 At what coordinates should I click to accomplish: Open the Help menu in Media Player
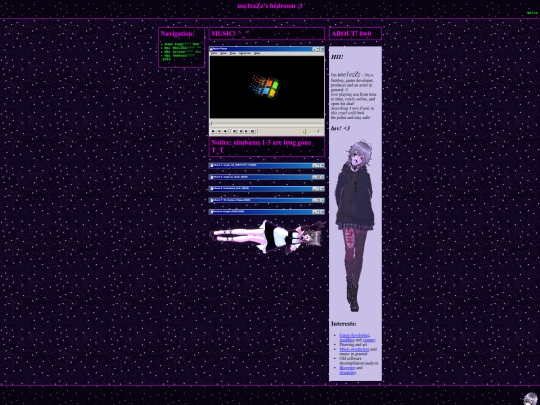pyautogui.click(x=257, y=53)
